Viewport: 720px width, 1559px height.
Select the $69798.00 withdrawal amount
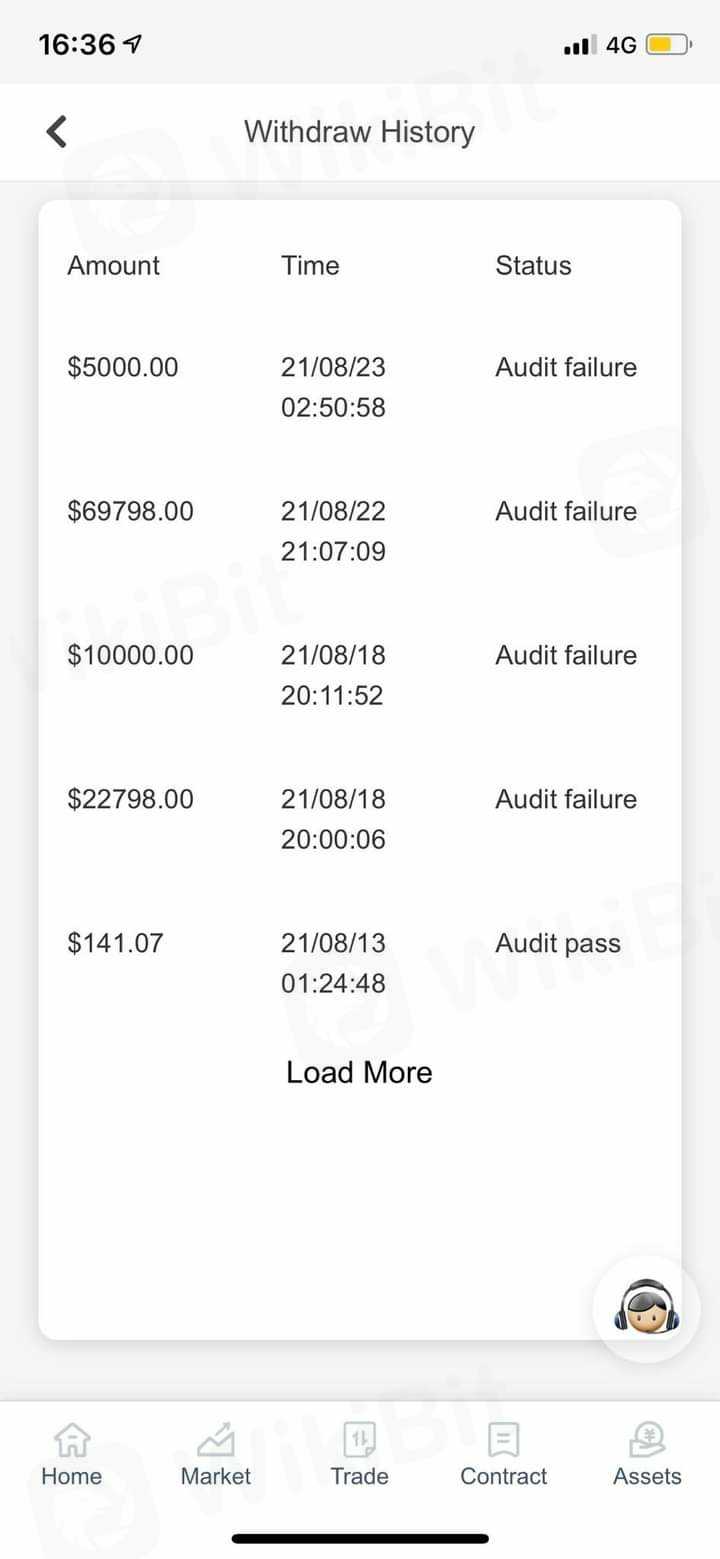130,511
